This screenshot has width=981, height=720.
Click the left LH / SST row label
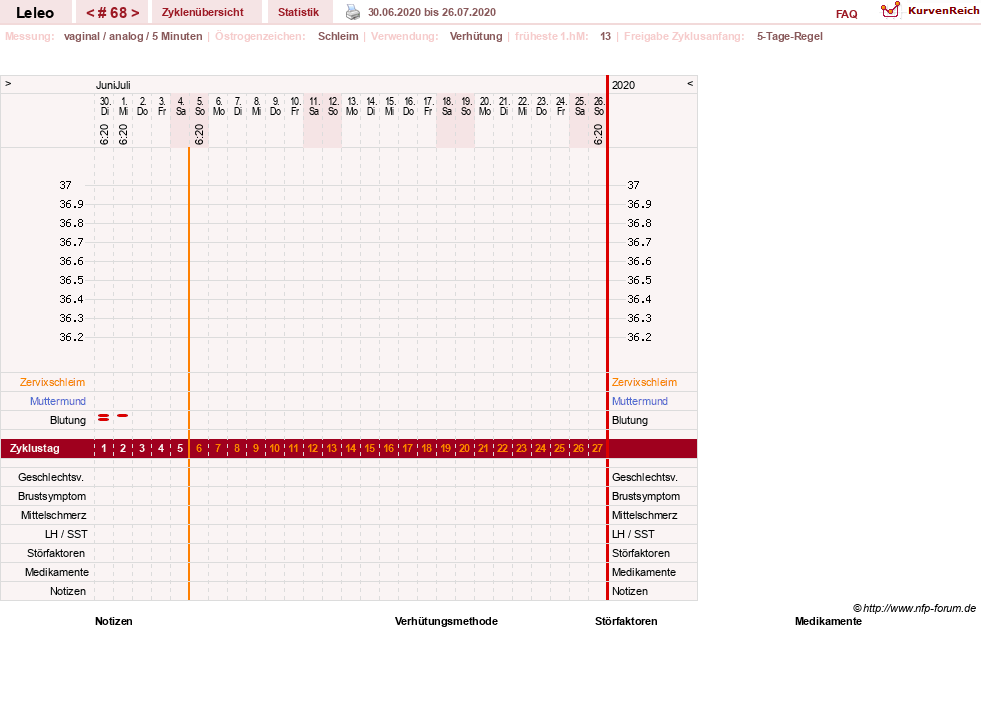click(x=66, y=534)
